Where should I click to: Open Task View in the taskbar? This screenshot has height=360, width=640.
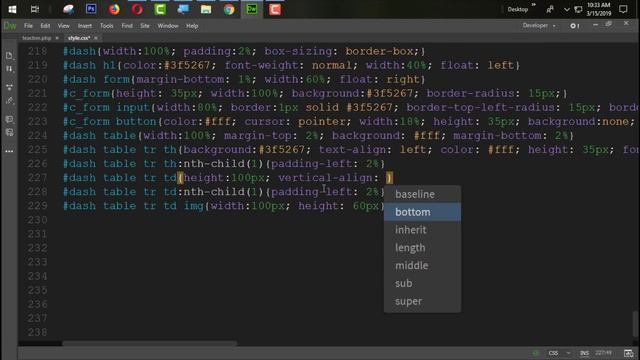(x=35, y=9)
